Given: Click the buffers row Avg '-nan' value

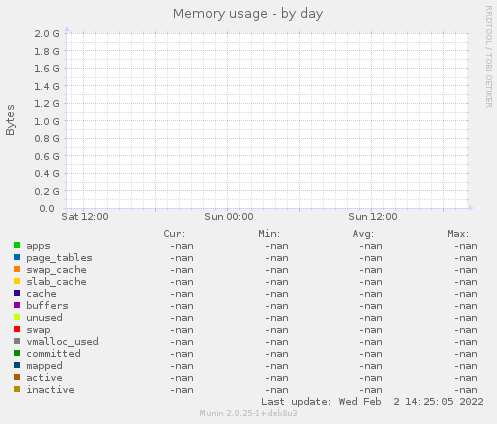Looking at the screenshot, I should pos(371,306).
